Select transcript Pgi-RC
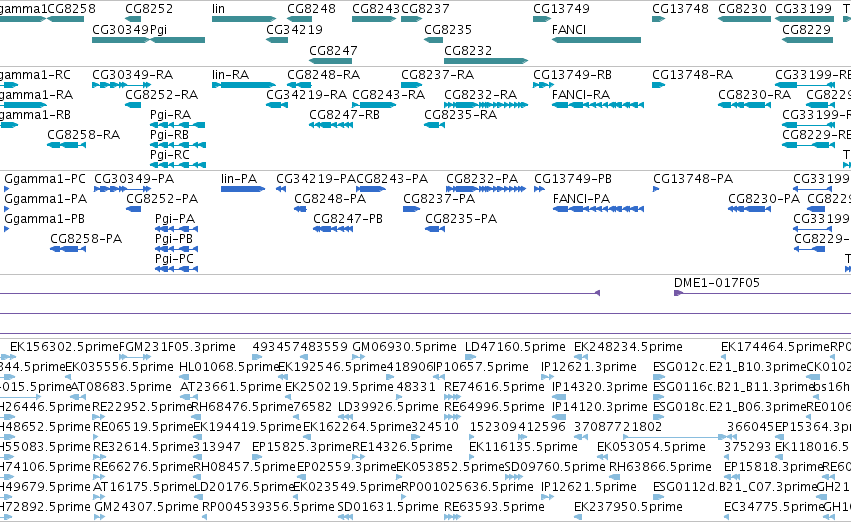851x522 pixels. click(178, 165)
